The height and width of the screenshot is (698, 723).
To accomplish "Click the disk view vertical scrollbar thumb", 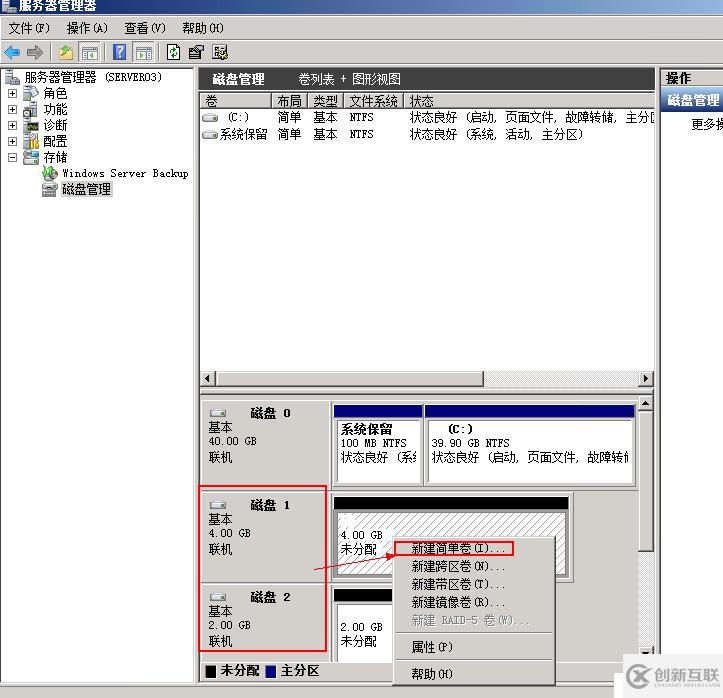I will 646,481.
